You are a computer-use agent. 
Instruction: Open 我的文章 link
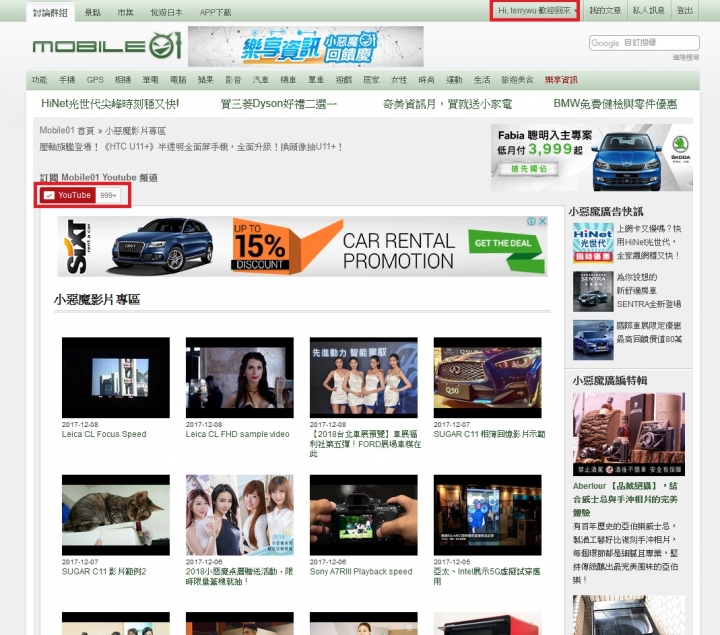point(605,10)
